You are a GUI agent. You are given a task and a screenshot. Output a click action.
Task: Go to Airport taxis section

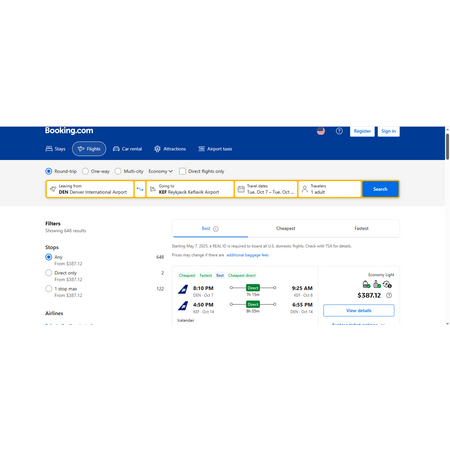pos(215,149)
